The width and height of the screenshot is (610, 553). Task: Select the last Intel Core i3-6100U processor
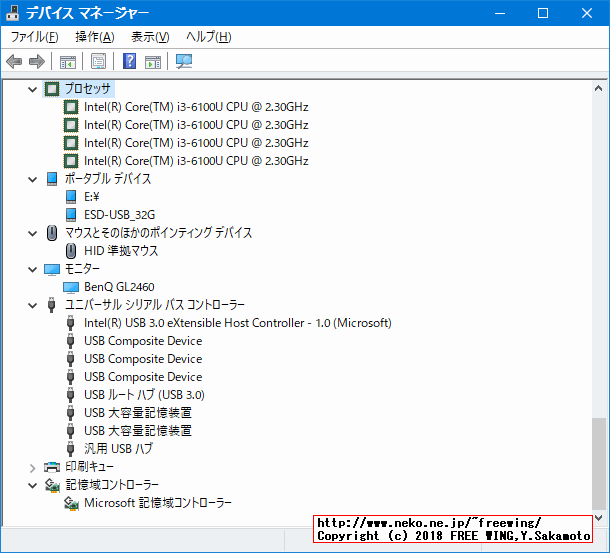click(196, 161)
